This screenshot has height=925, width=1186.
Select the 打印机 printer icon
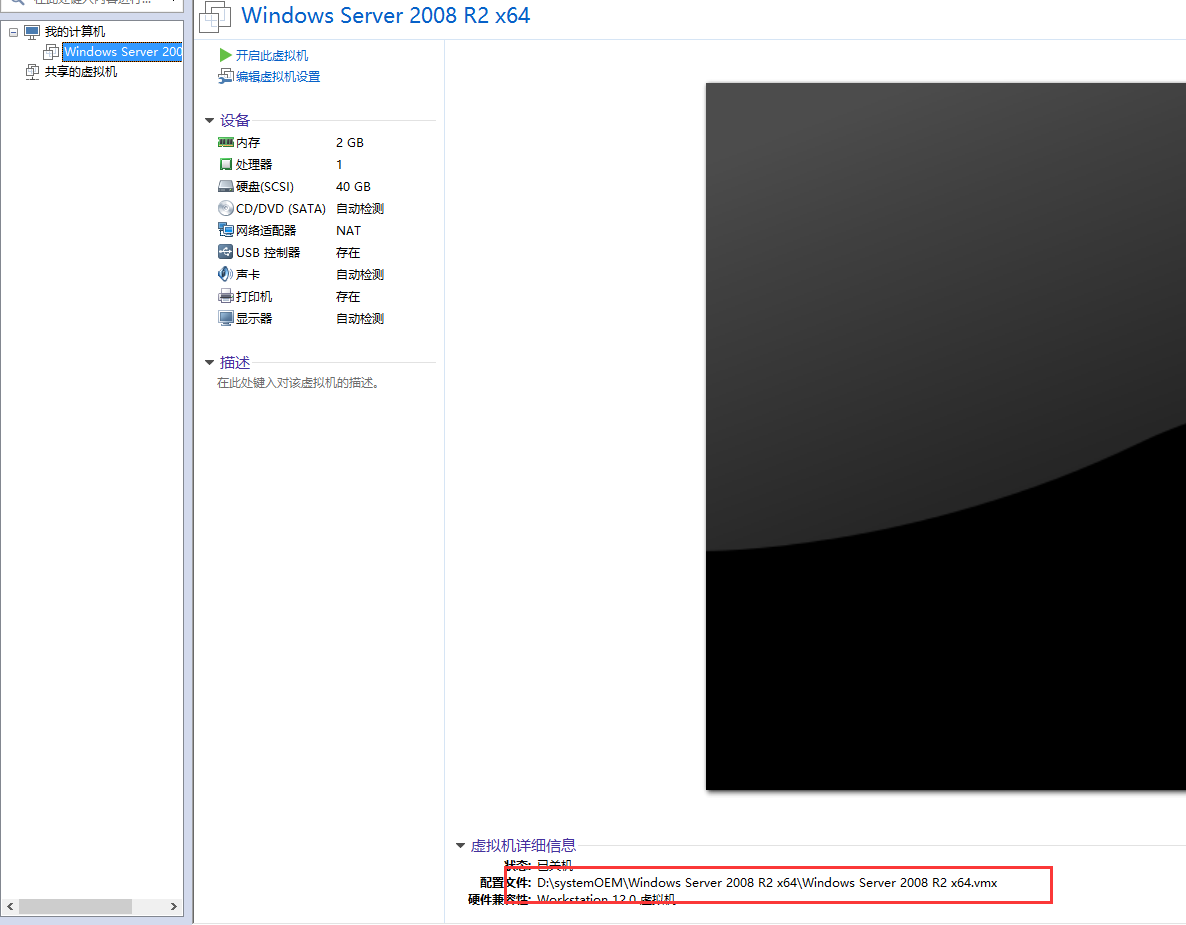tap(225, 296)
